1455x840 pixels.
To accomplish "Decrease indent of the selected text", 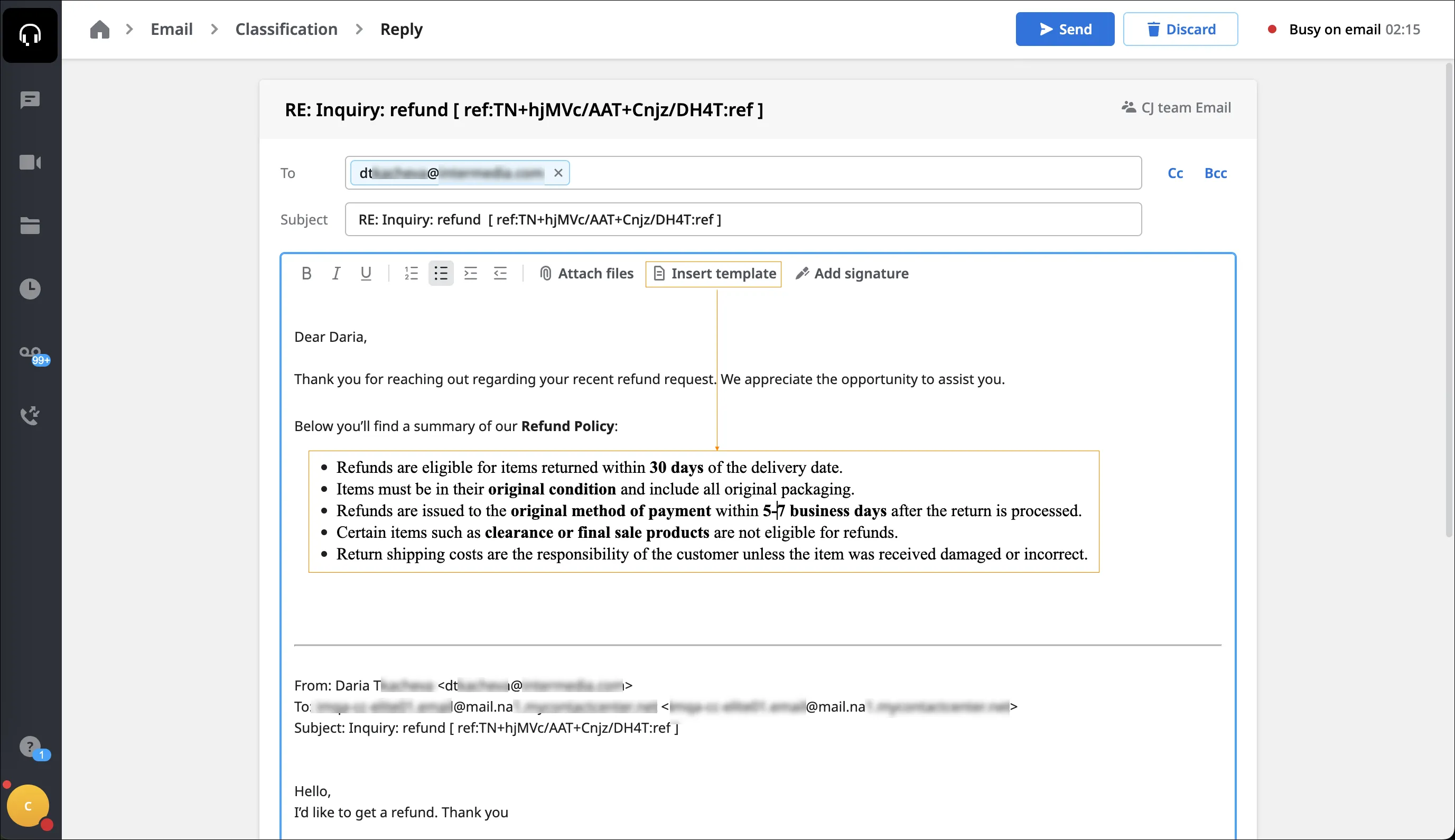I will coord(500,274).
